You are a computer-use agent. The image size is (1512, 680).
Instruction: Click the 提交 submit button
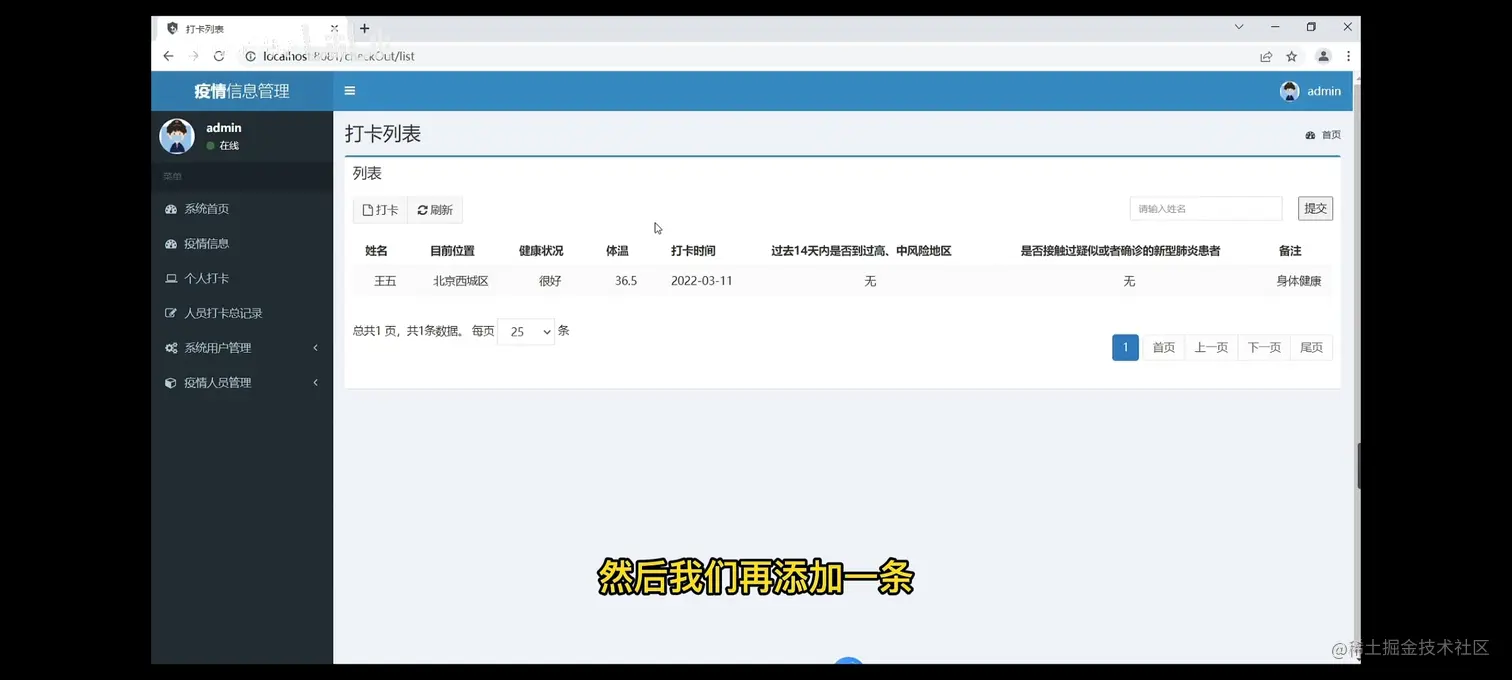coord(1315,208)
